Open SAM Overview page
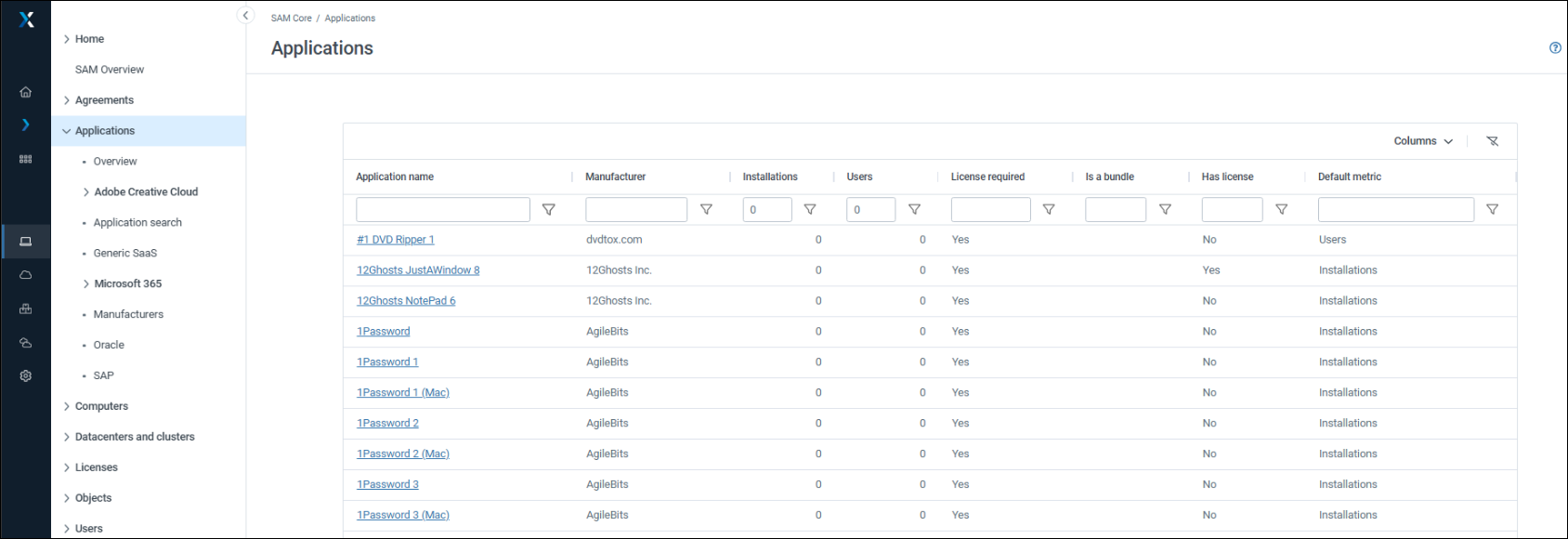 point(110,70)
